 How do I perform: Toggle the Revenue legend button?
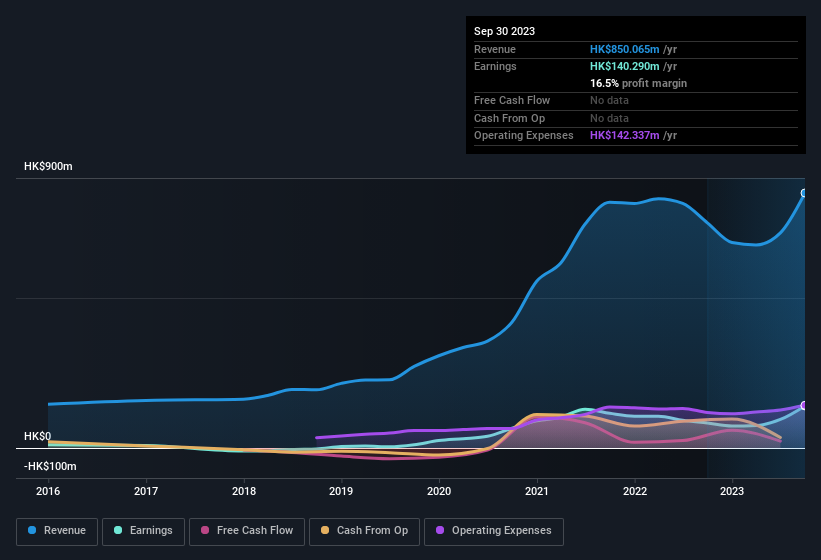(x=57, y=531)
